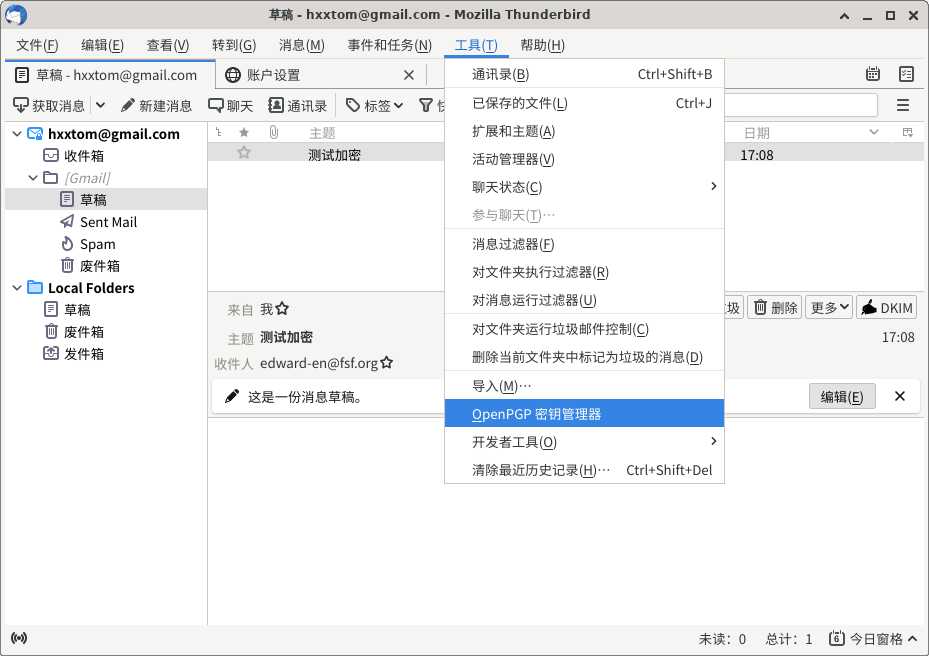Image resolution: width=929 pixels, height=656 pixels.
Task: Star the 测试加密 message
Action: pos(244,153)
